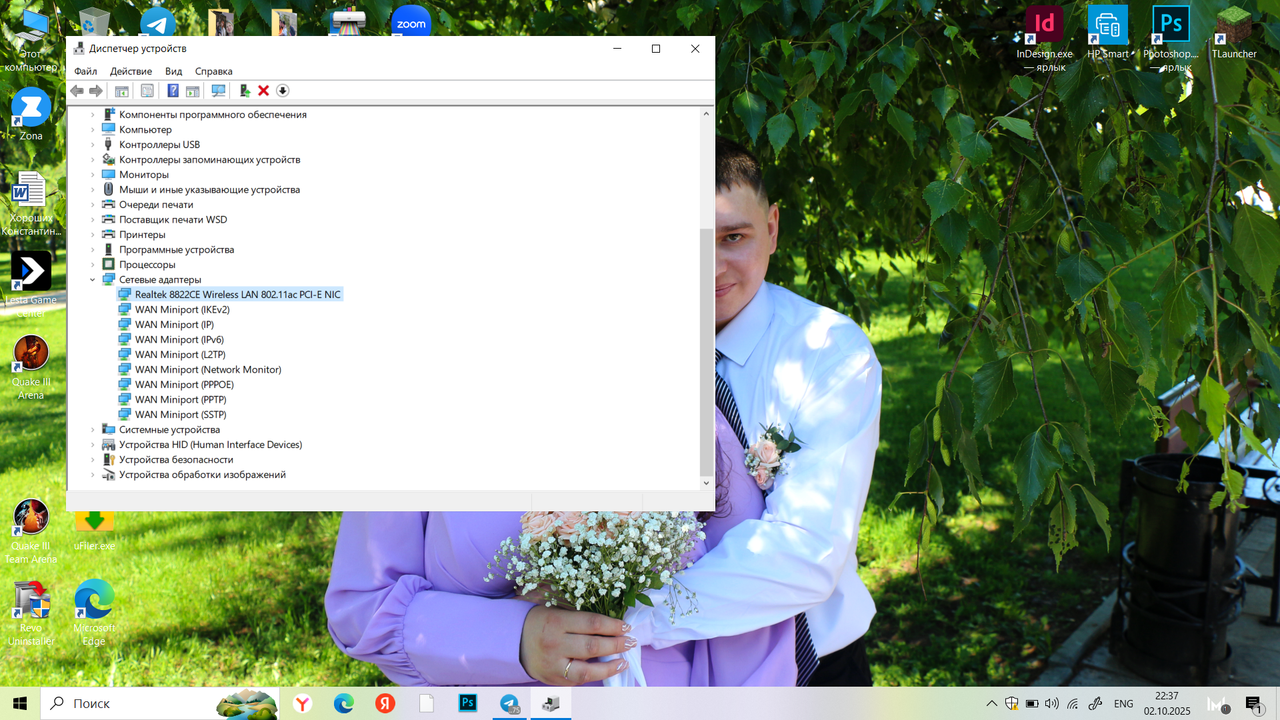Open Photoshop from the taskbar

467,704
